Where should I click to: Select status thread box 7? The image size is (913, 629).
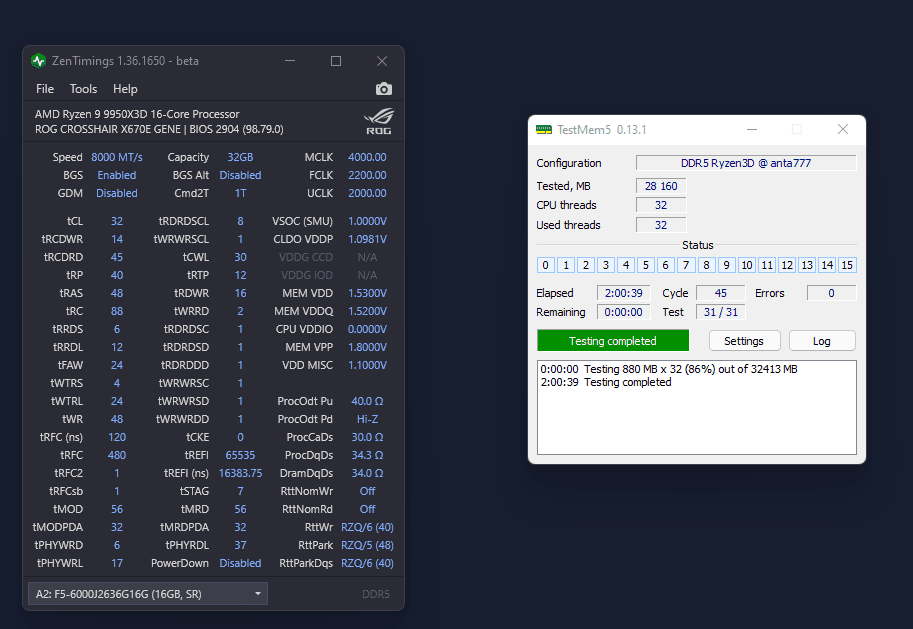pos(686,265)
